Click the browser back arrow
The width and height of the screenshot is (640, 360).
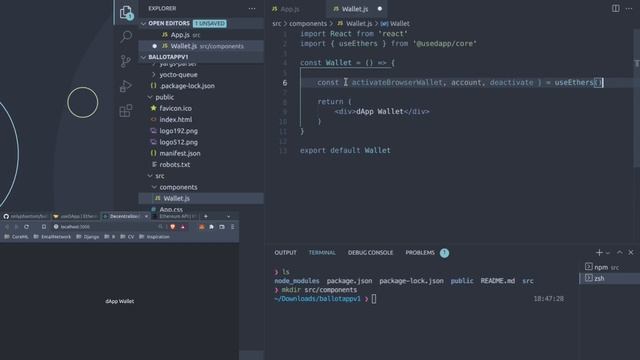point(7,227)
